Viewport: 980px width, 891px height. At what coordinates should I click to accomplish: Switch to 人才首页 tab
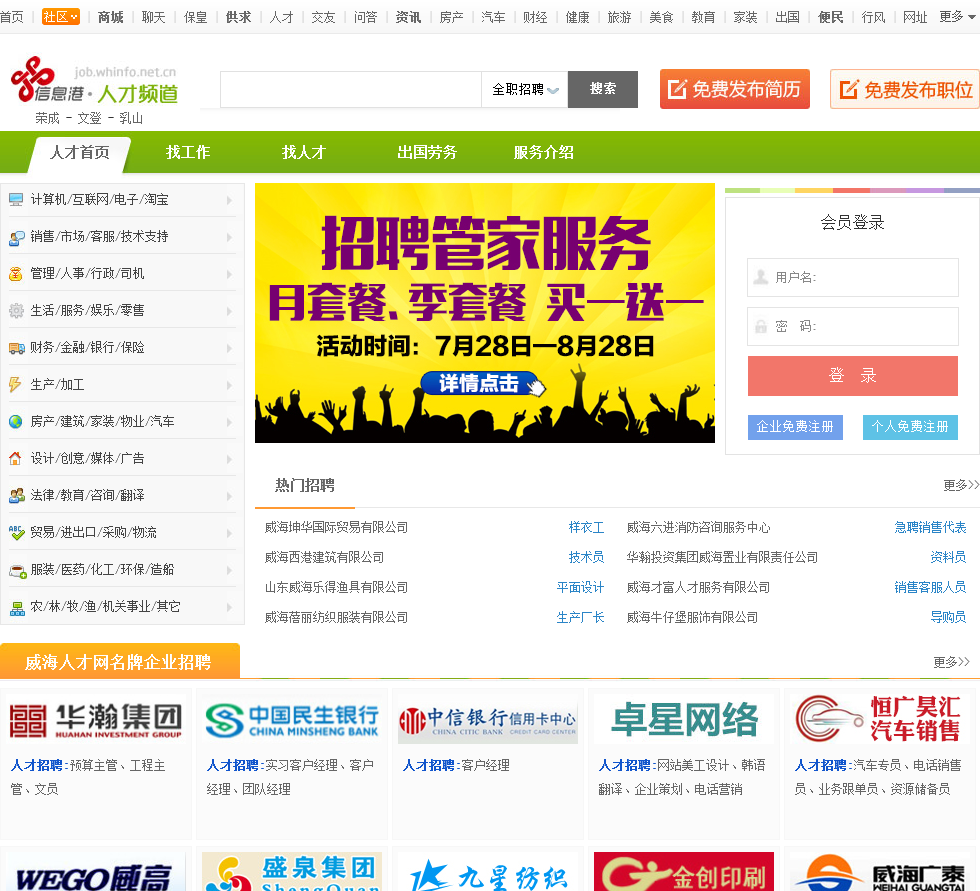point(79,153)
